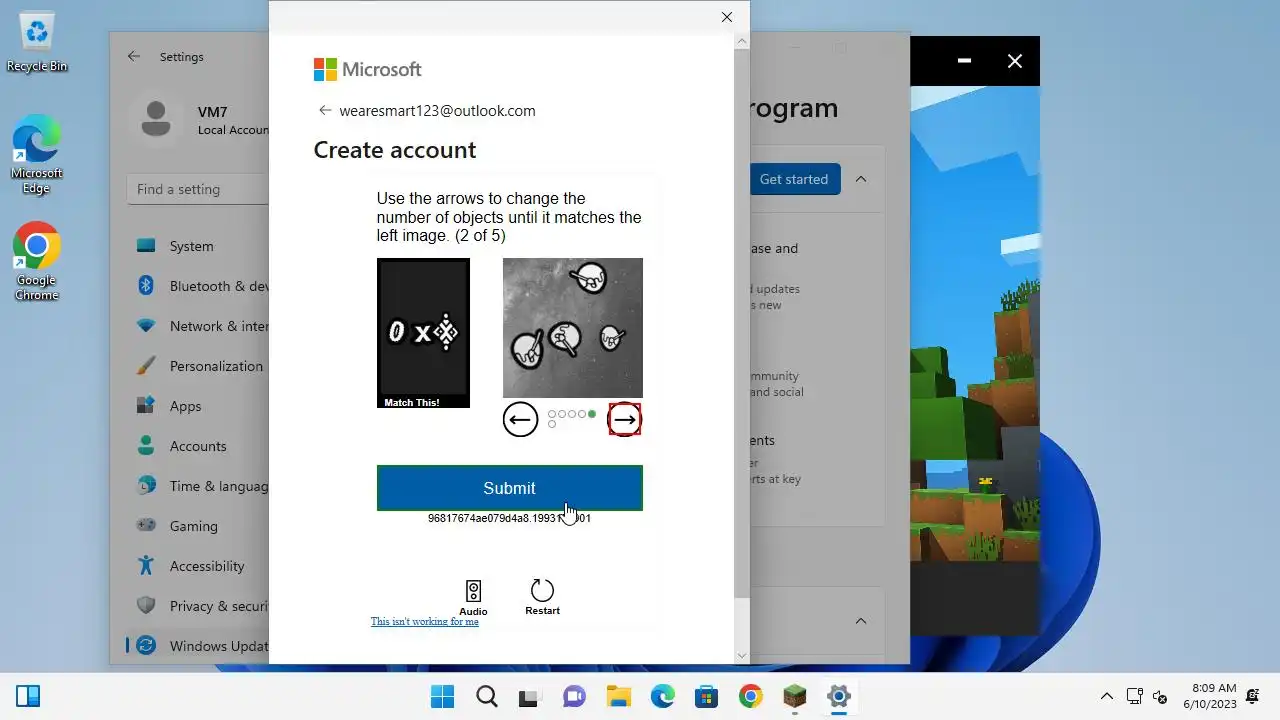Open notification center tray icon
Viewport: 1280px width, 720px height.
[1254, 696]
